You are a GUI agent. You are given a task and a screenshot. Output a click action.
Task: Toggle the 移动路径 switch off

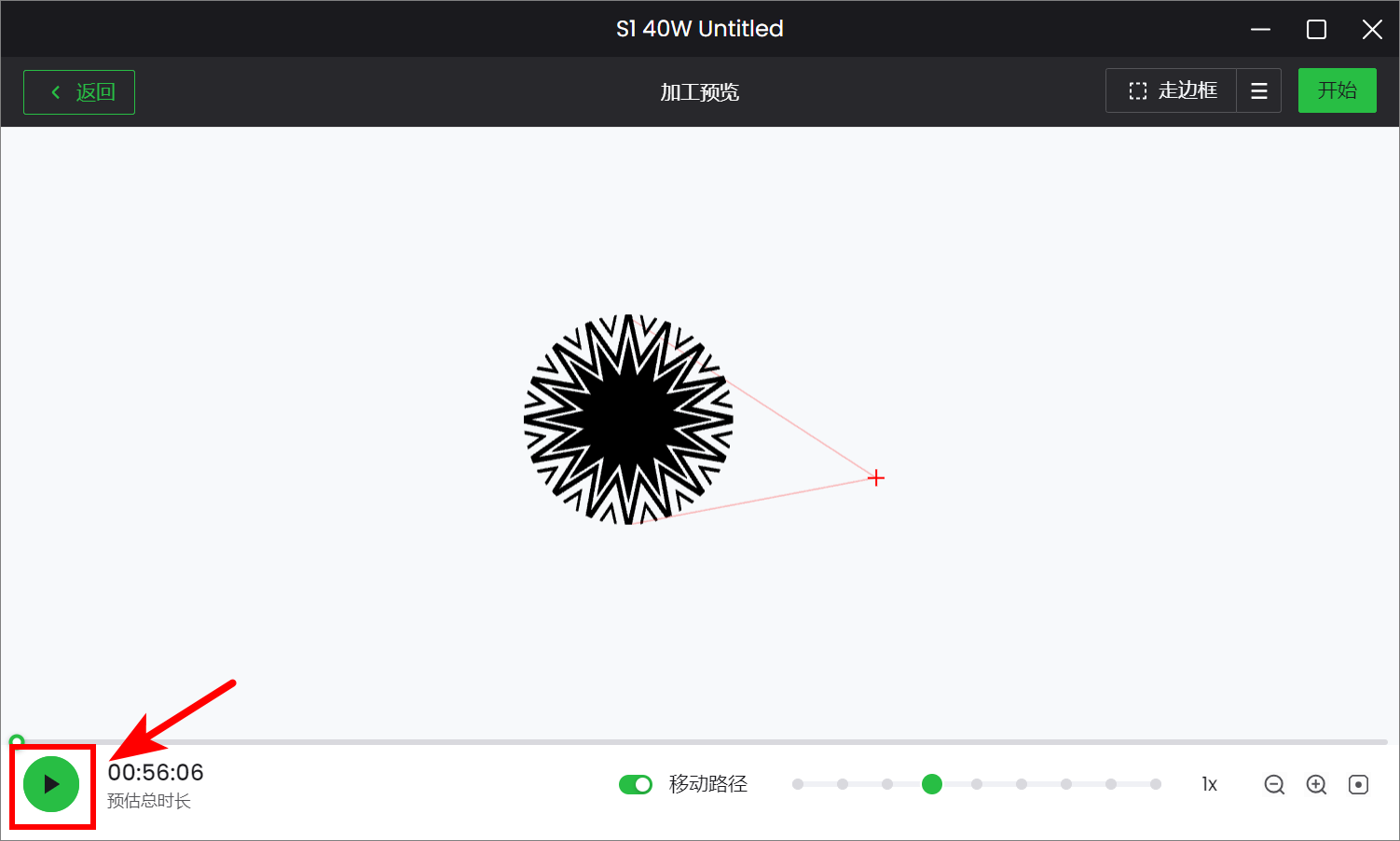[636, 785]
